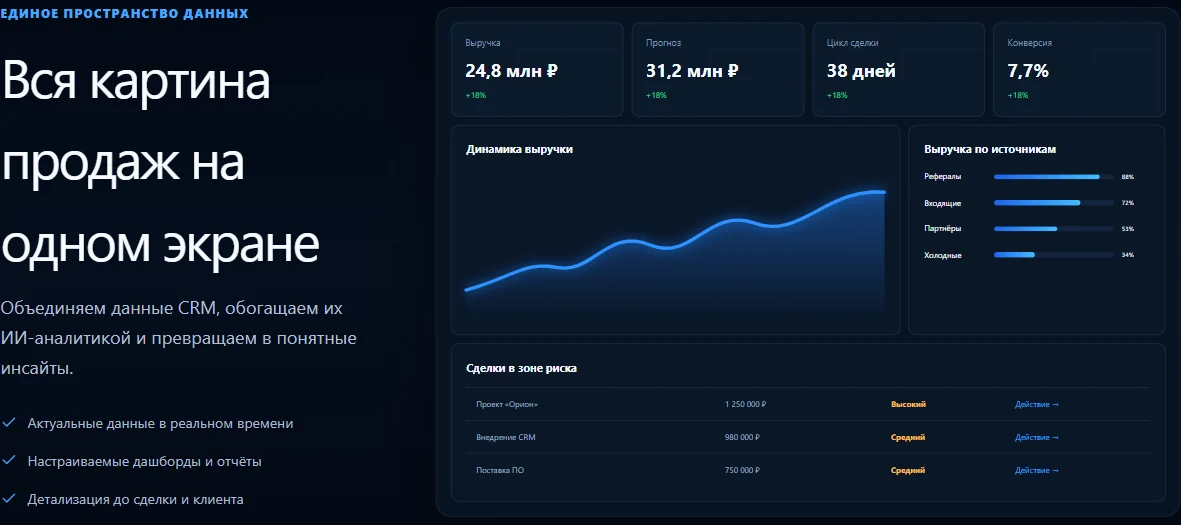Click the 'Выручка по источникам' heading

click(x=990, y=149)
